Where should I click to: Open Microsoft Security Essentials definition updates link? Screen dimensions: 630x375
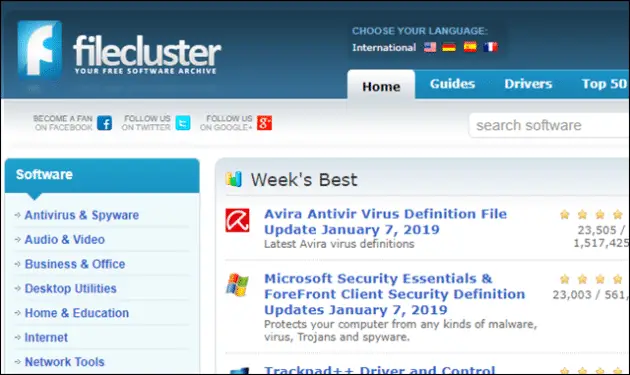(395, 294)
